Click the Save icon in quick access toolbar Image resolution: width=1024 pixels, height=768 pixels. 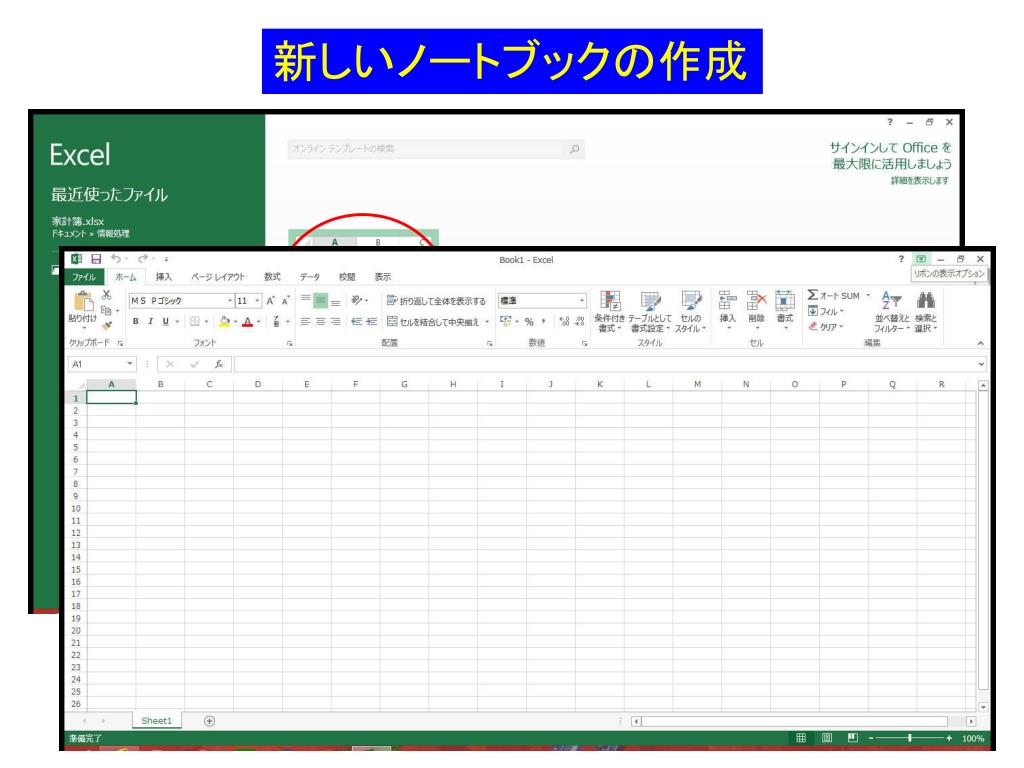pyautogui.click(x=96, y=259)
